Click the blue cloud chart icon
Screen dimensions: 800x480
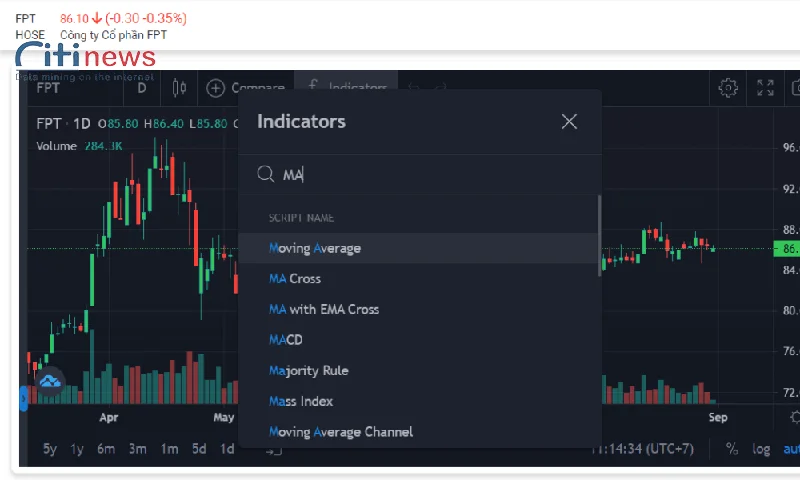coord(50,381)
